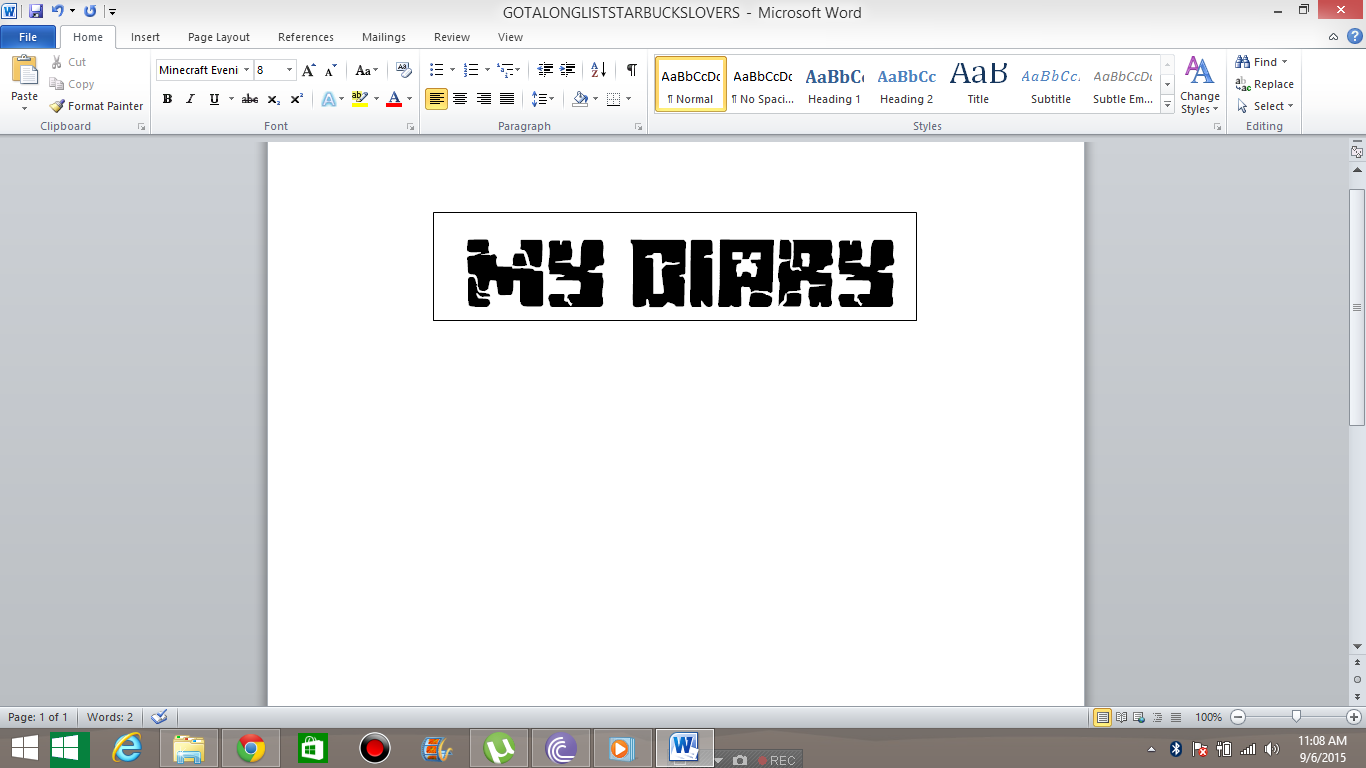Open the font name dropdown

246,70
